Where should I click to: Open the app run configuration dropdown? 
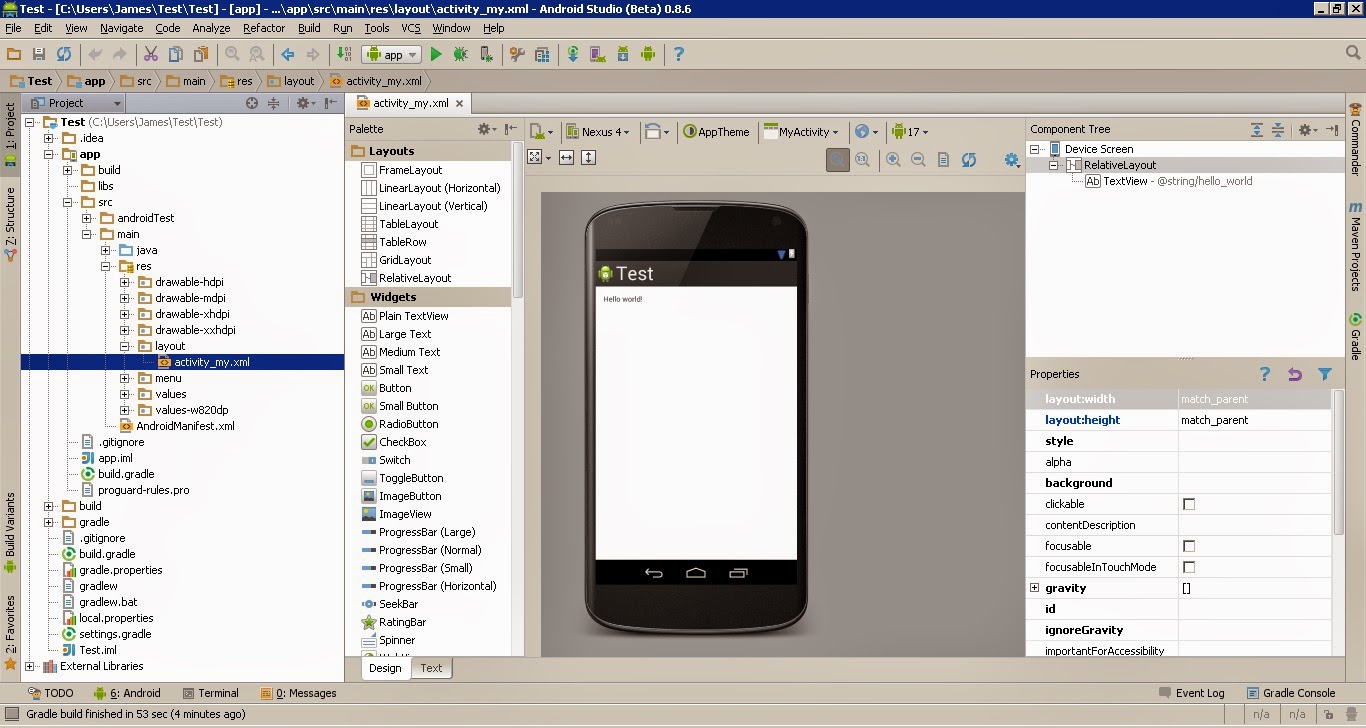pos(392,55)
